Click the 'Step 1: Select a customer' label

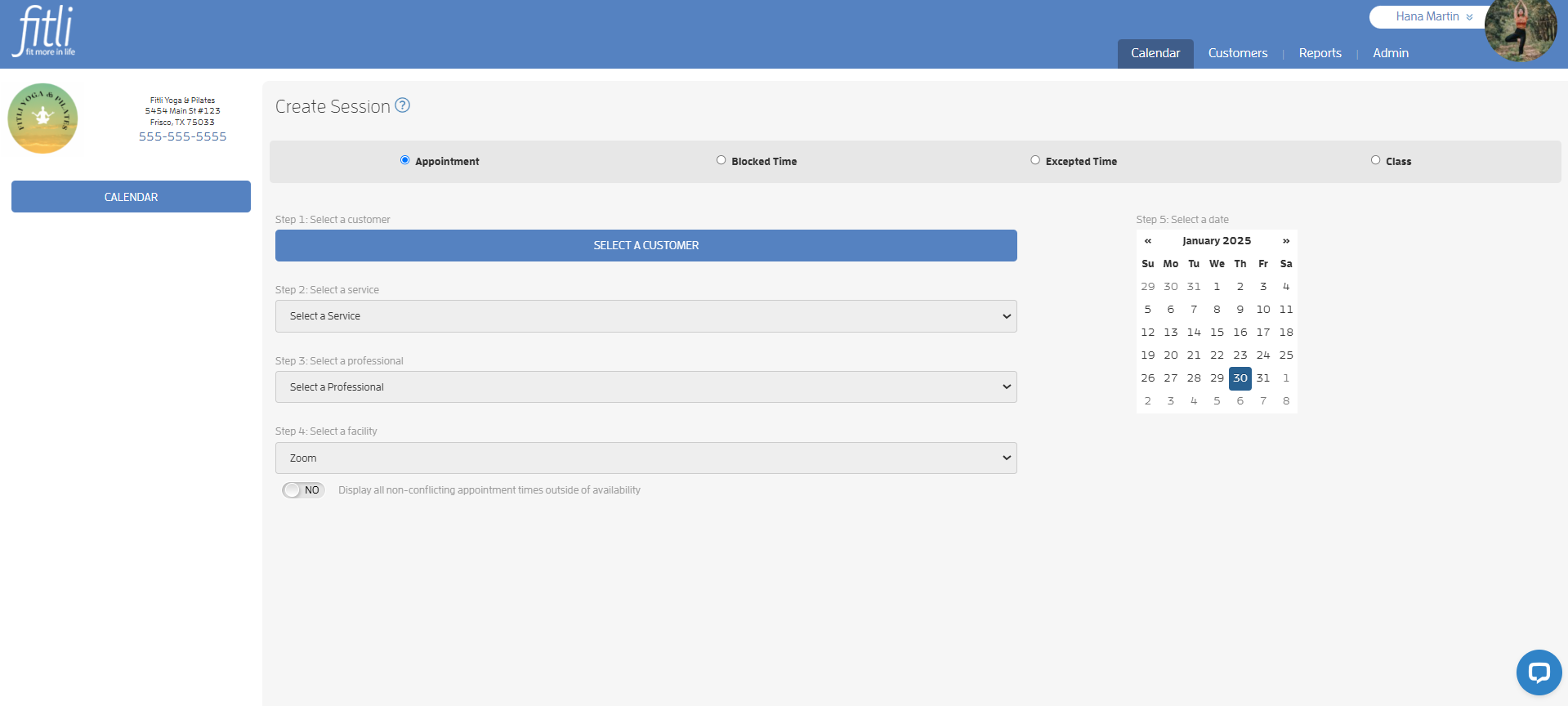[333, 220]
